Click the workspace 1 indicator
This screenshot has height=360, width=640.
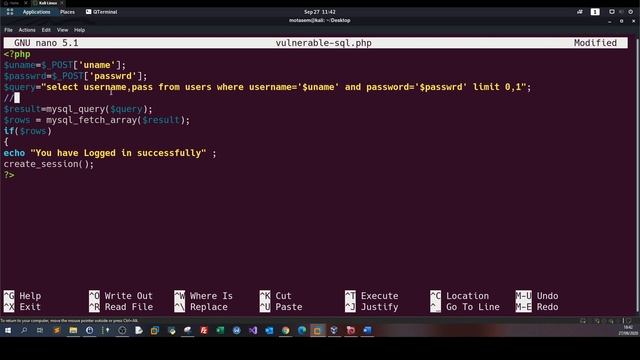[x=595, y=12]
